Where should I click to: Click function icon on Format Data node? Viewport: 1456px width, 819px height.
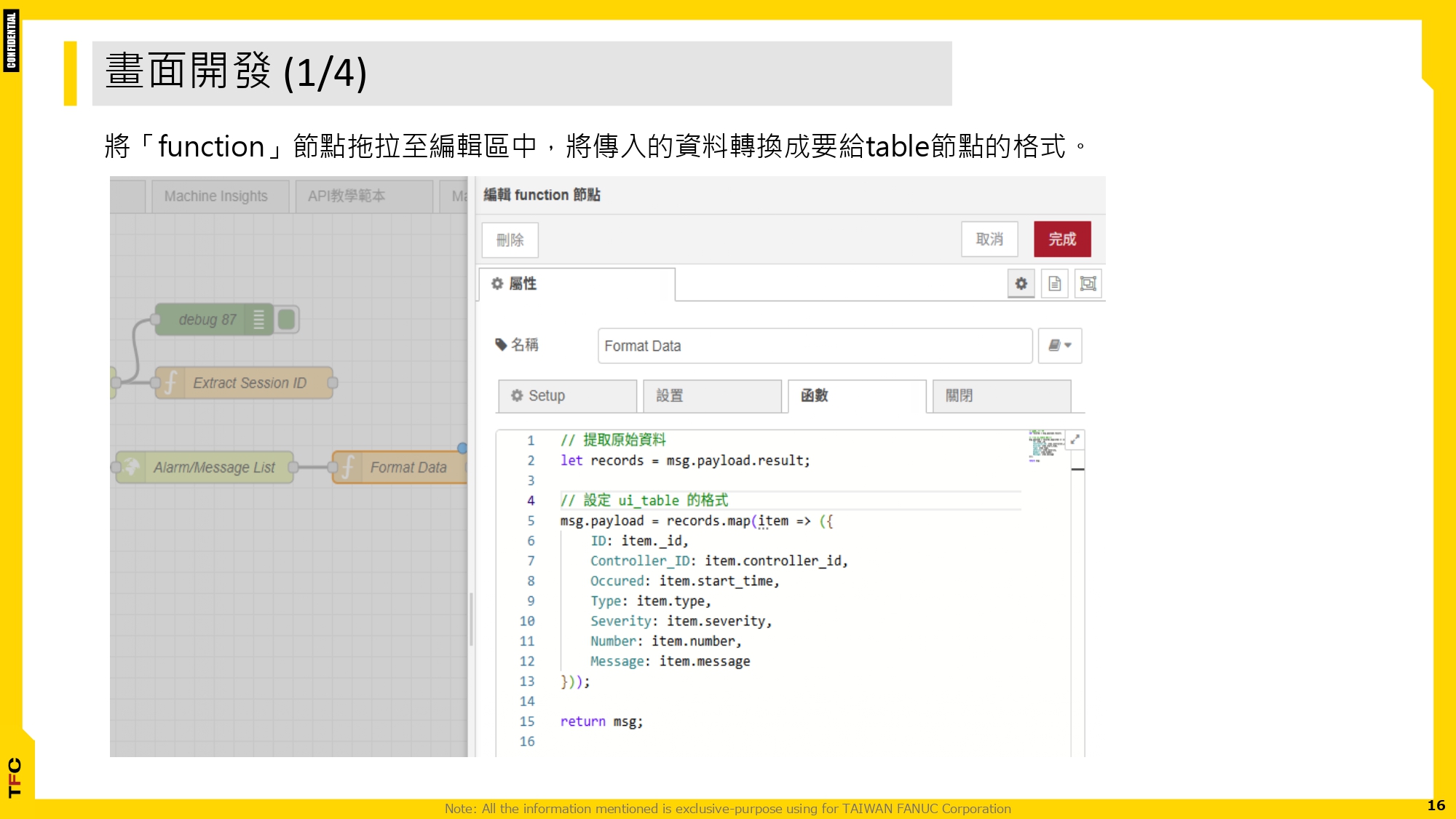[x=348, y=467]
